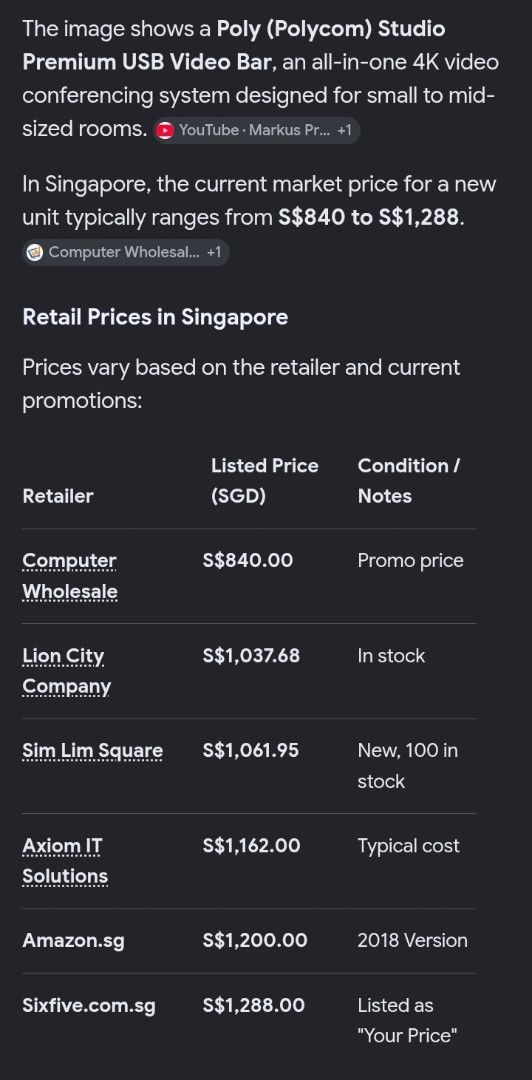Select the Amazon.sg retailer name
The width and height of the screenshot is (532, 1080).
[73, 941]
